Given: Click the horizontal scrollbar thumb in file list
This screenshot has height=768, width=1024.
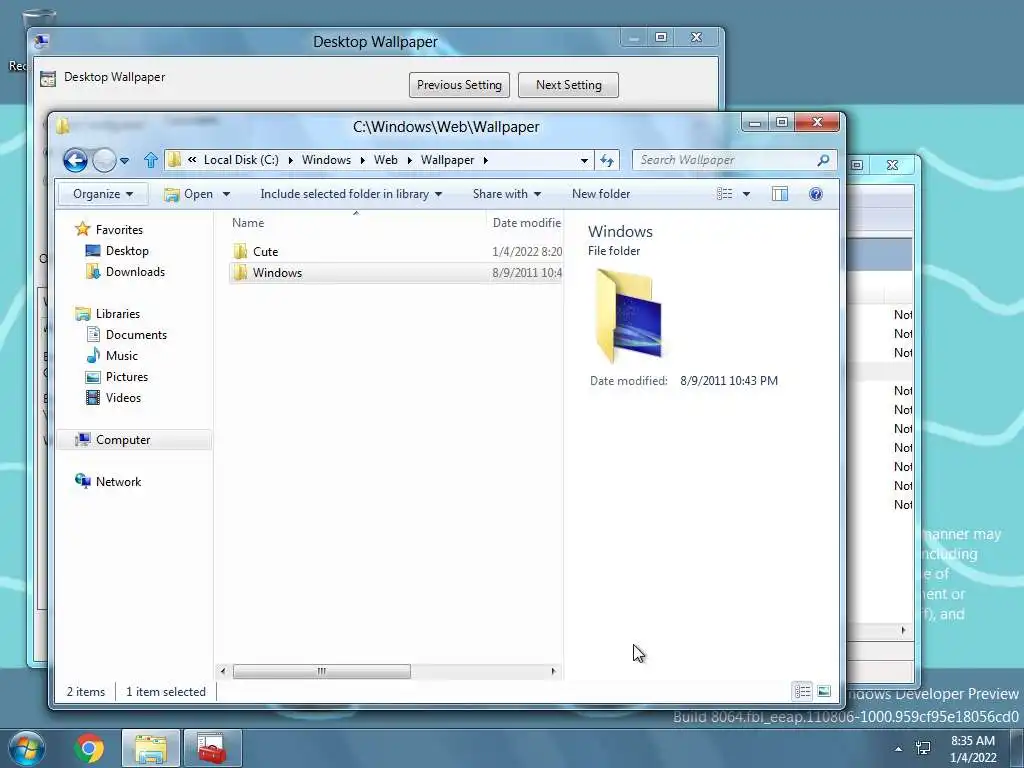Looking at the screenshot, I should 321,671.
